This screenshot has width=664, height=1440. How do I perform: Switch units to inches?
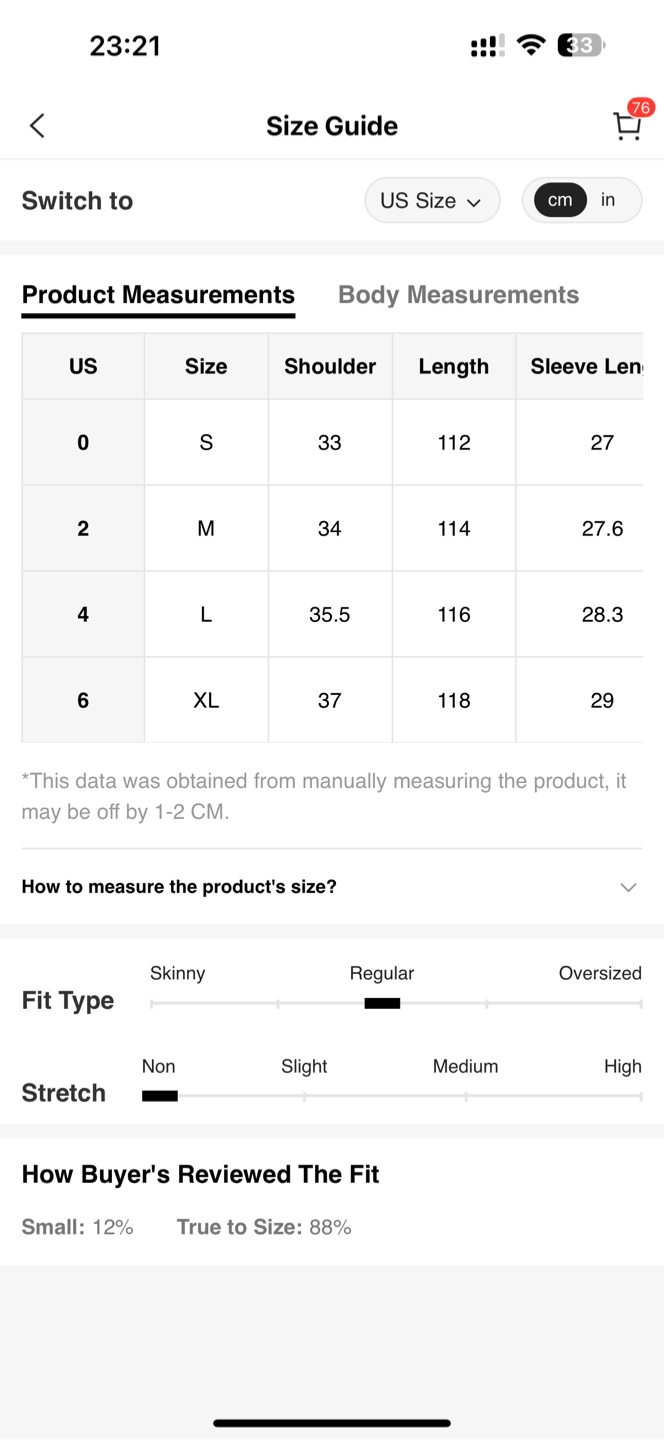click(608, 200)
